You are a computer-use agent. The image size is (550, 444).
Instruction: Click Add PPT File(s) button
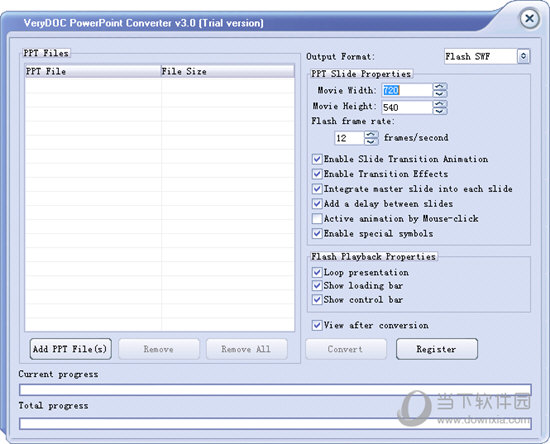point(71,349)
